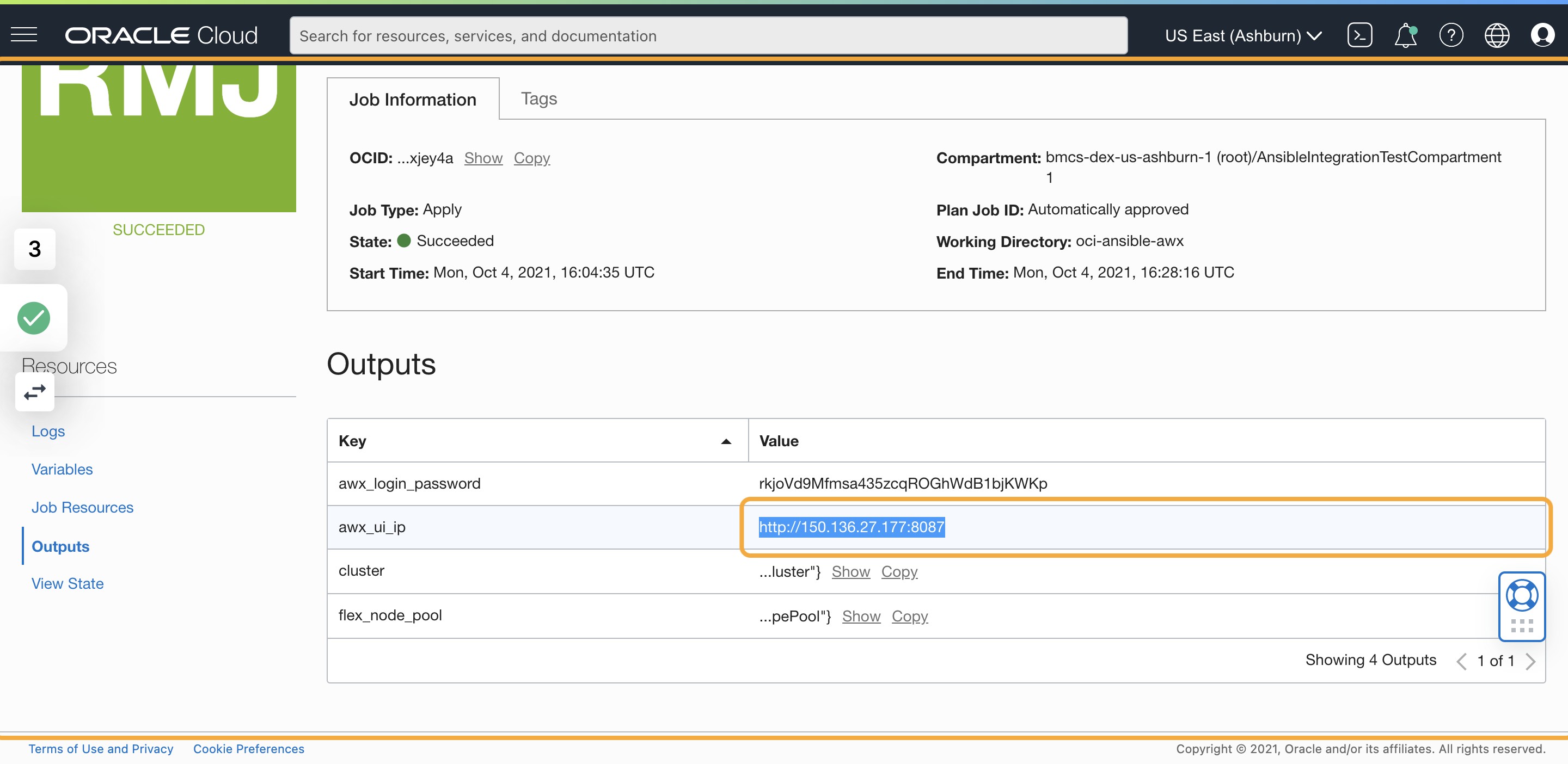Copy the cluster output value

899,572
